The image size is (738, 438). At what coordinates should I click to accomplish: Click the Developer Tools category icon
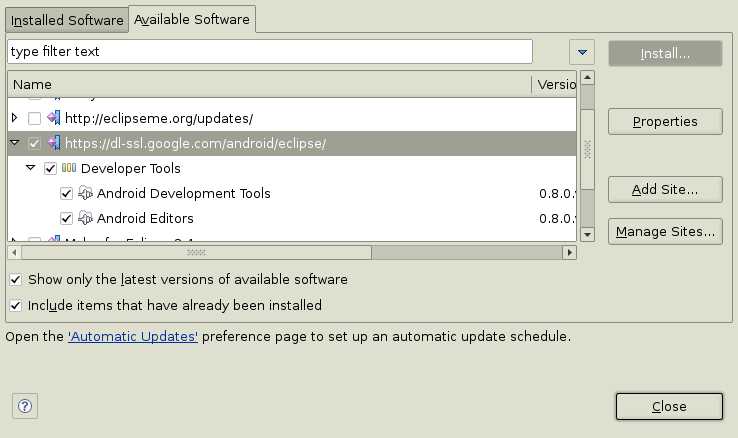pyautogui.click(x=69, y=168)
